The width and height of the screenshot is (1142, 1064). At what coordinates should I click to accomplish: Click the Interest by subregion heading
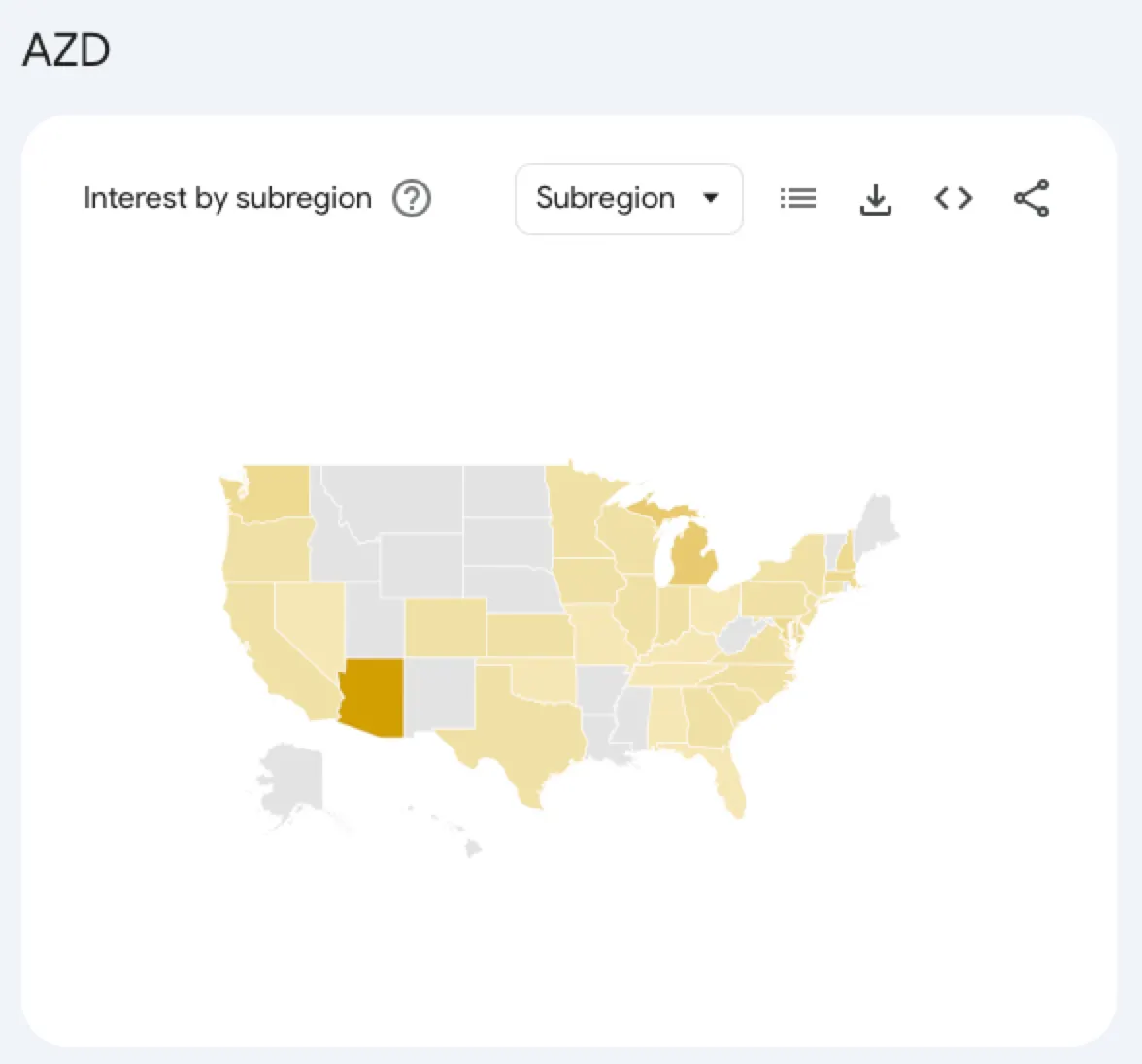click(227, 198)
